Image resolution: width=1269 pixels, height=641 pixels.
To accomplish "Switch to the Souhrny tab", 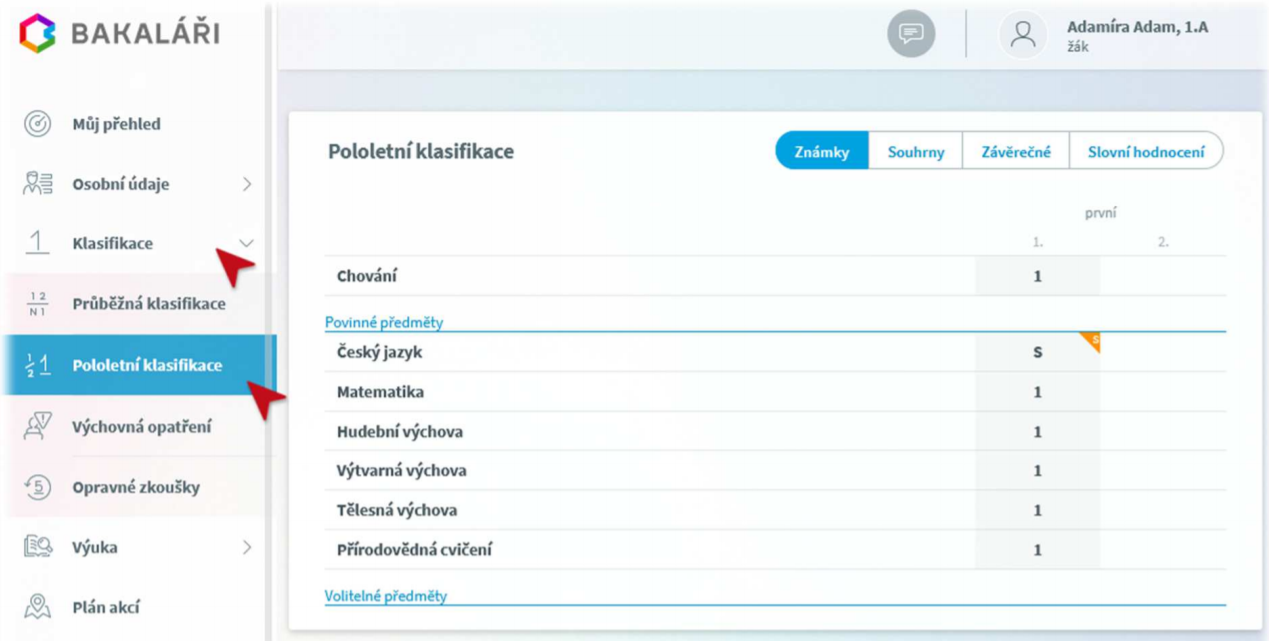I will pyautogui.click(x=916, y=152).
